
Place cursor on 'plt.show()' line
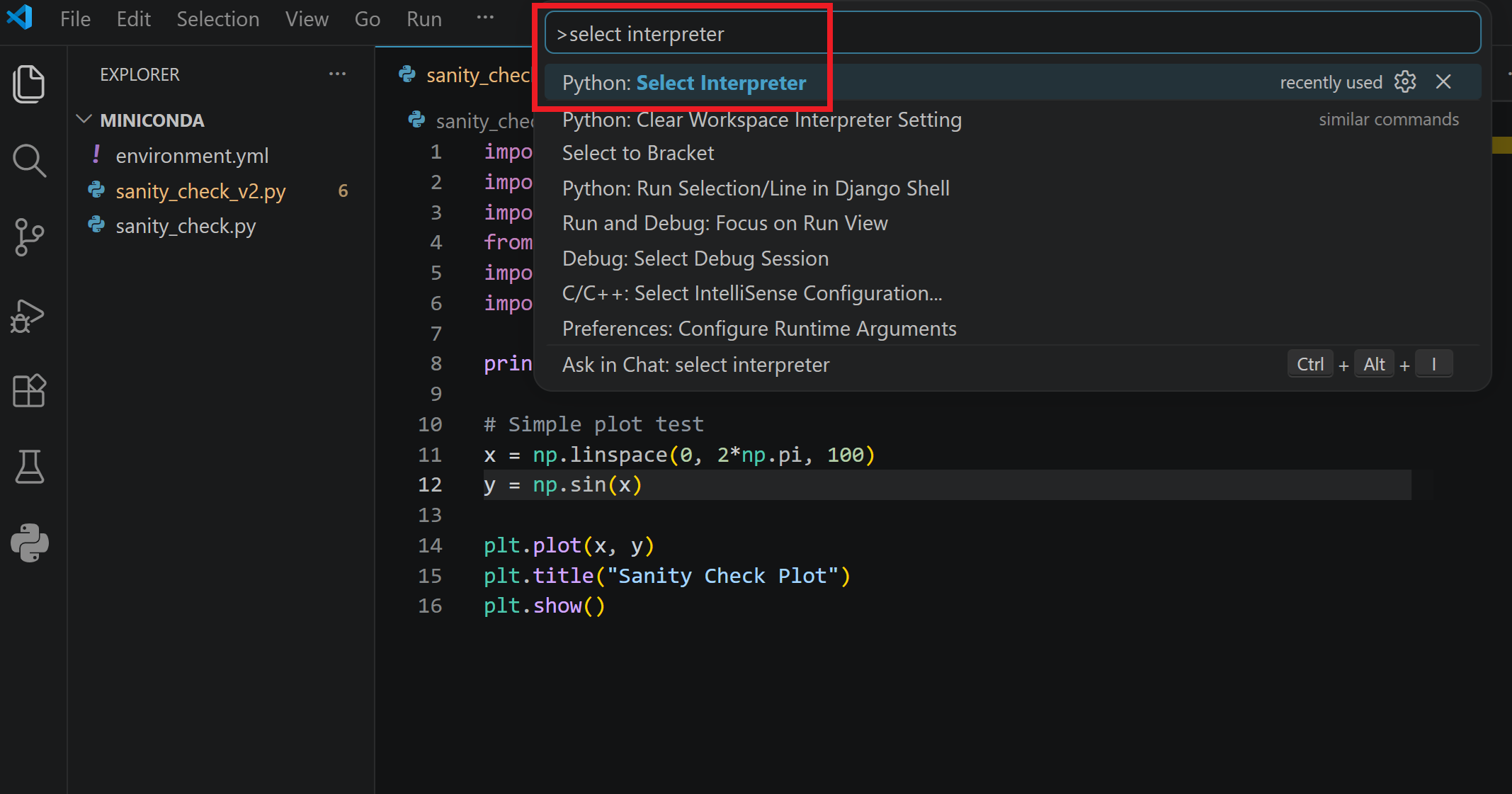[544, 606]
